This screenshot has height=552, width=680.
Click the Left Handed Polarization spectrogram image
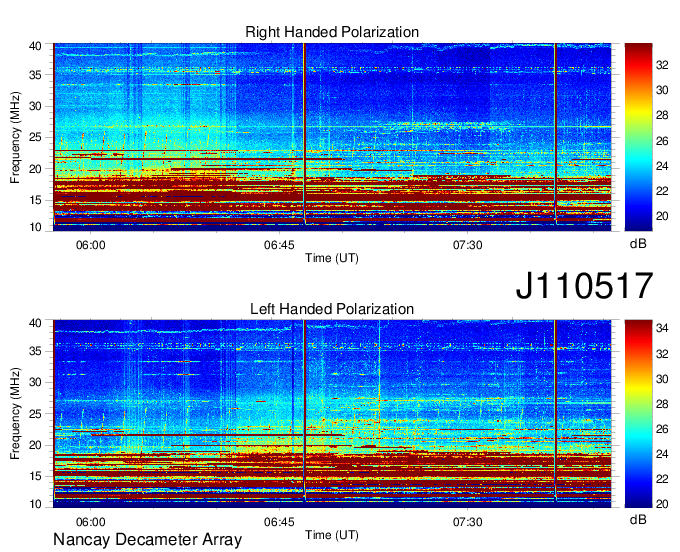pos(332,414)
